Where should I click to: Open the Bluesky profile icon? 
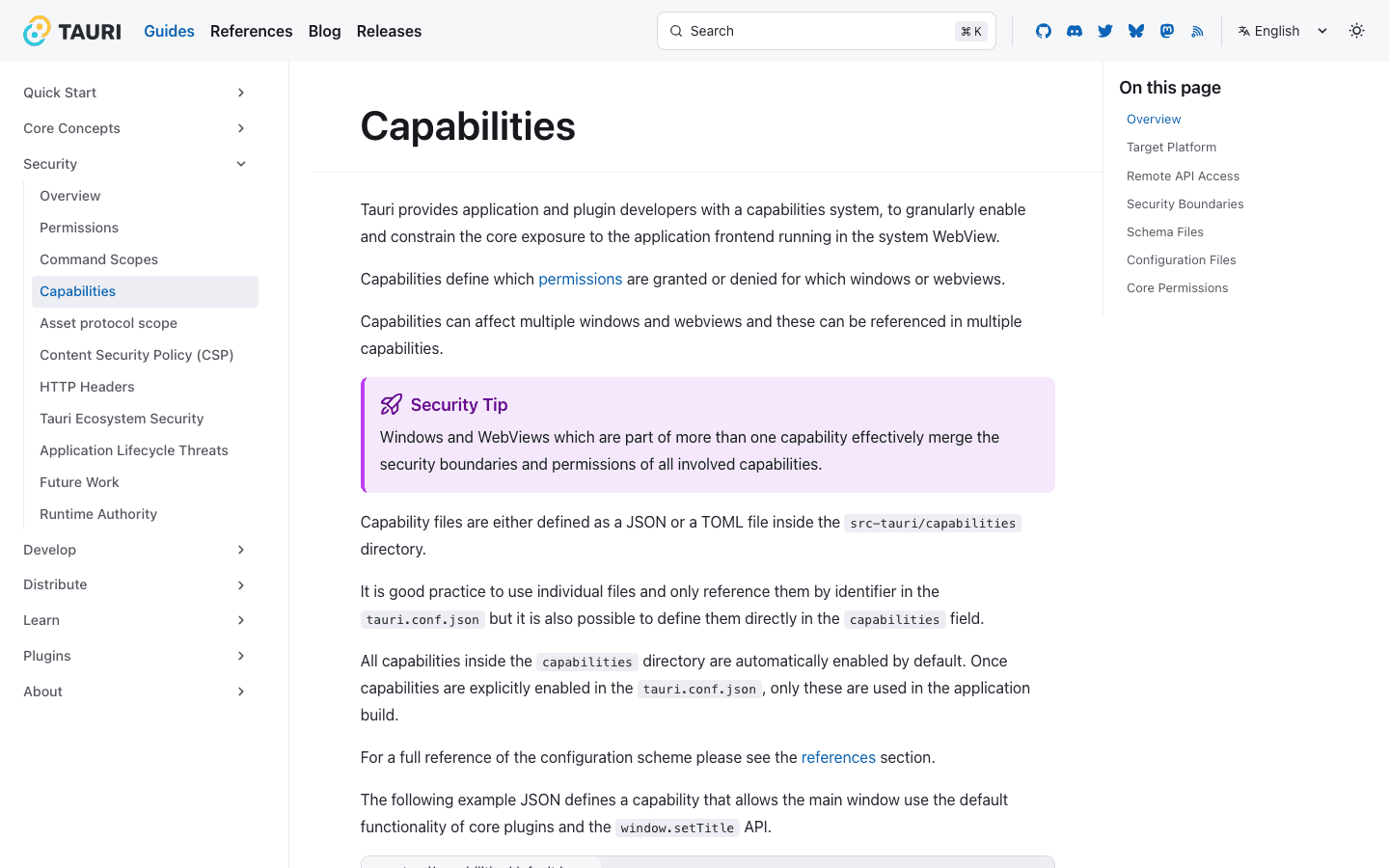(1136, 31)
